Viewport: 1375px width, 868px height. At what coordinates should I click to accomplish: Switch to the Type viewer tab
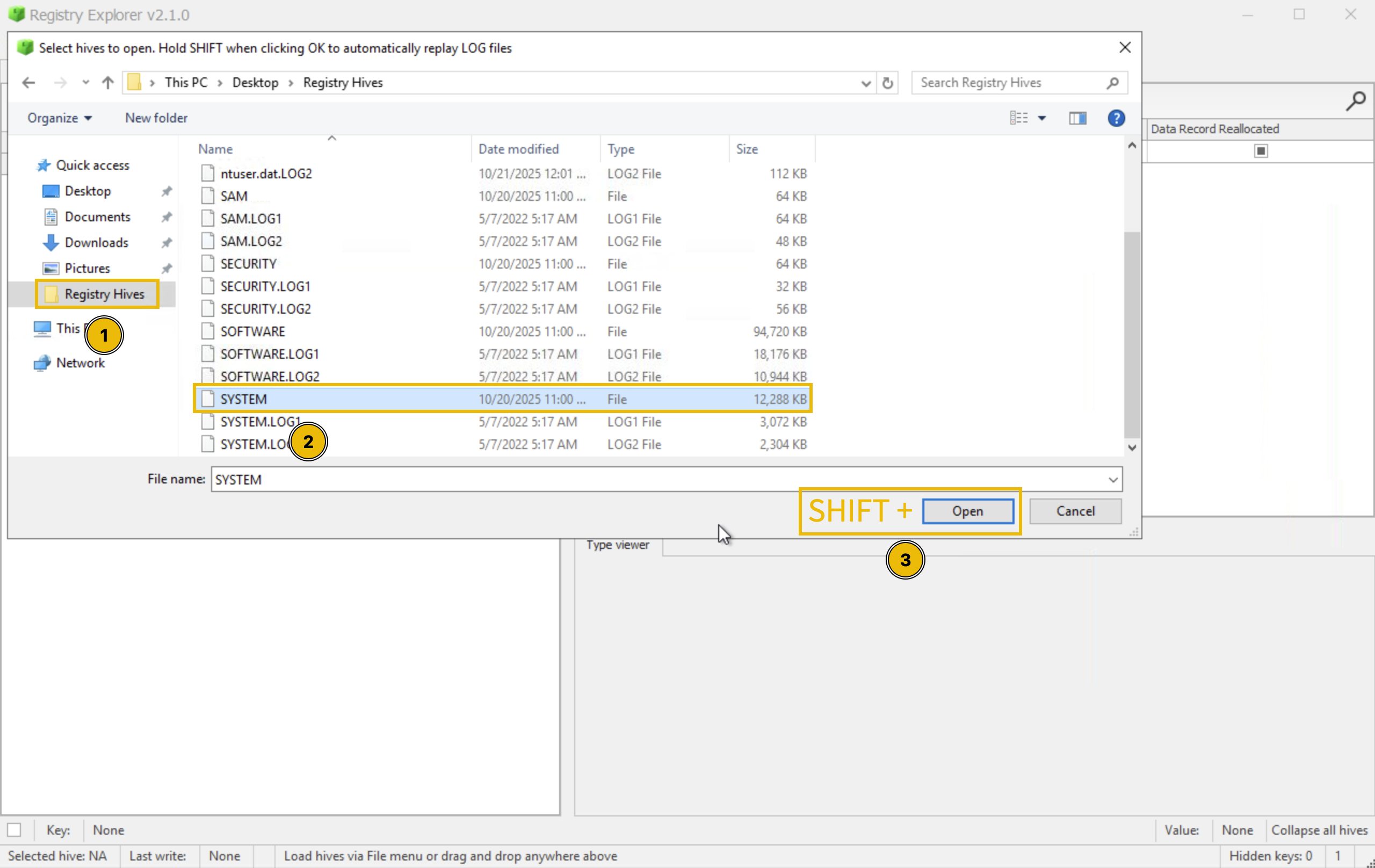[x=618, y=545]
